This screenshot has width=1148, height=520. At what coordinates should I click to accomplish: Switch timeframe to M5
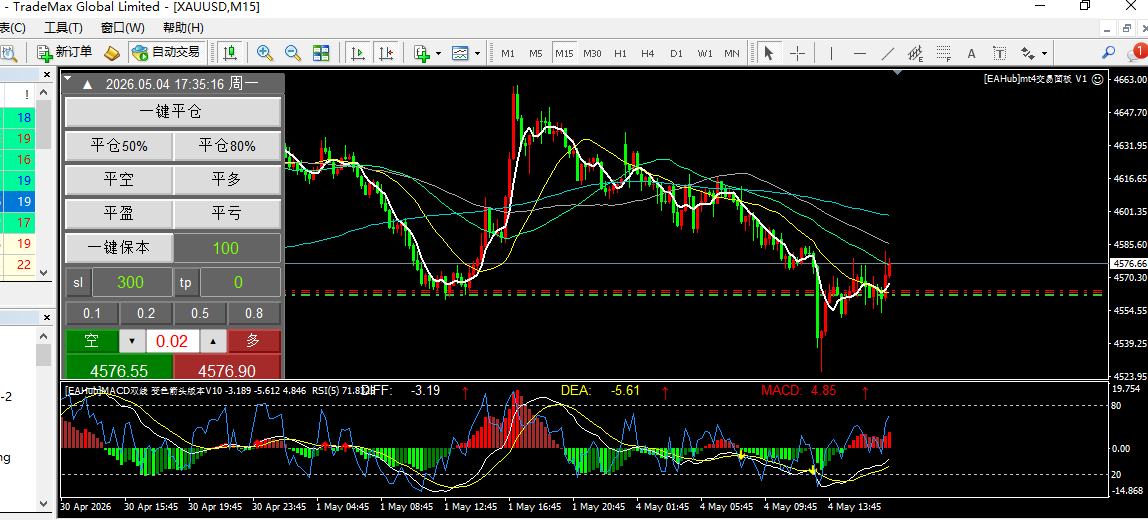536,53
